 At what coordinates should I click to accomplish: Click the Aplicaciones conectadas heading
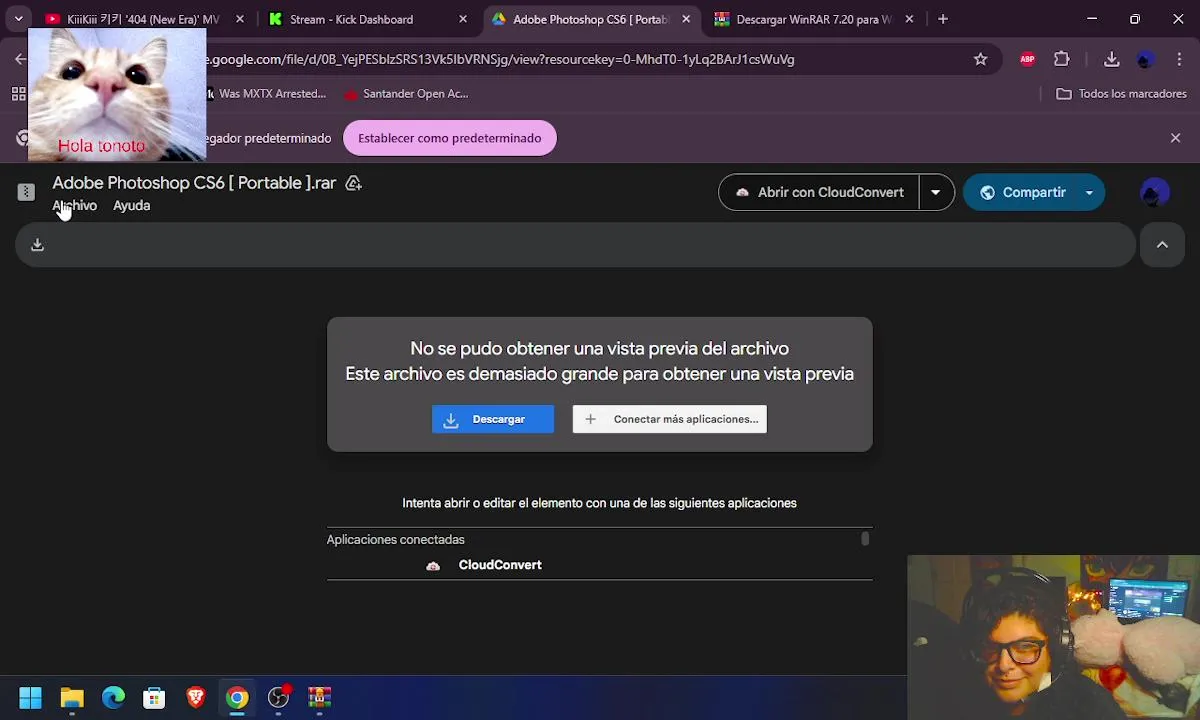pos(396,539)
